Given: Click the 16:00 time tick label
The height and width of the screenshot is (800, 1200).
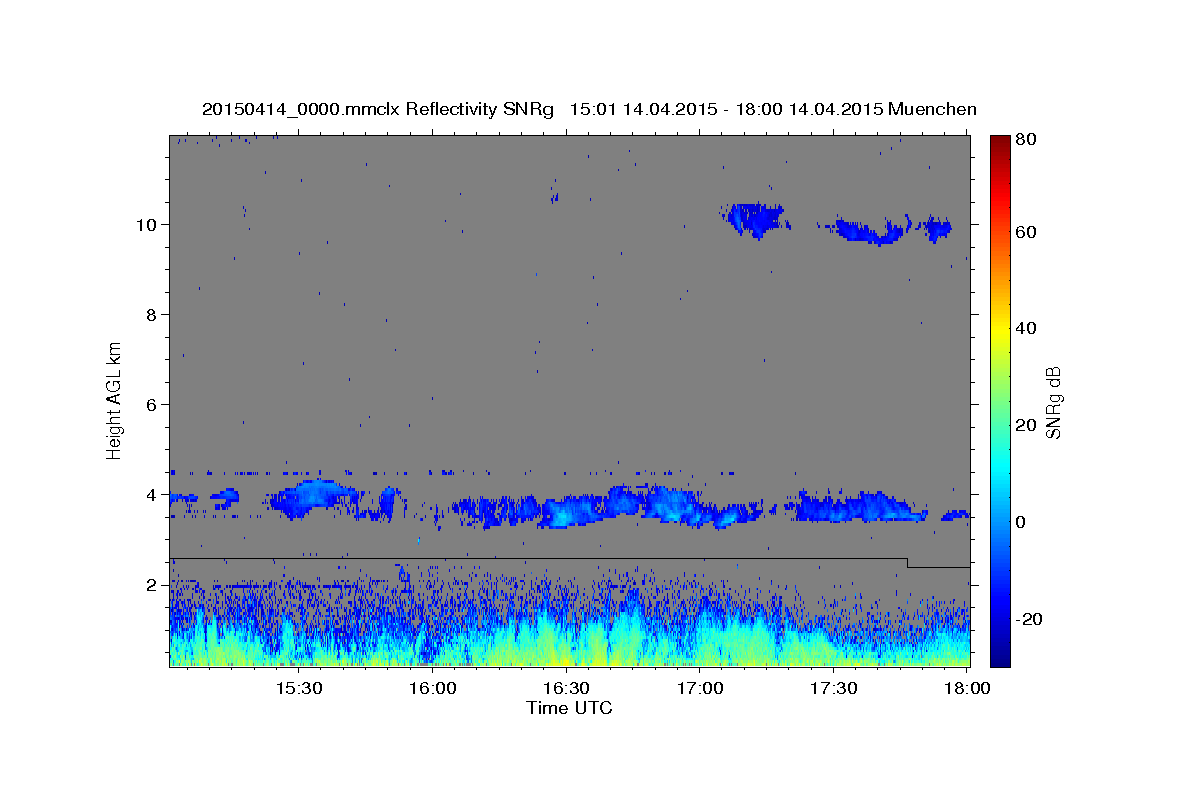Looking at the screenshot, I should click(432, 688).
